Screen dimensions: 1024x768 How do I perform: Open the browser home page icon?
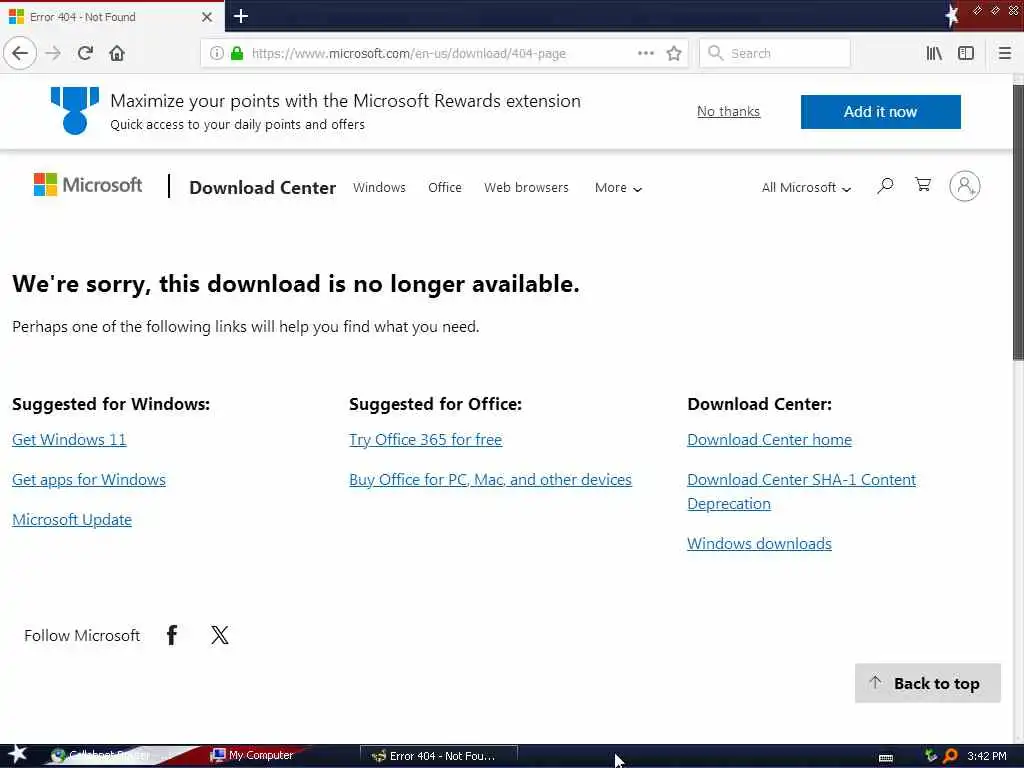point(117,53)
